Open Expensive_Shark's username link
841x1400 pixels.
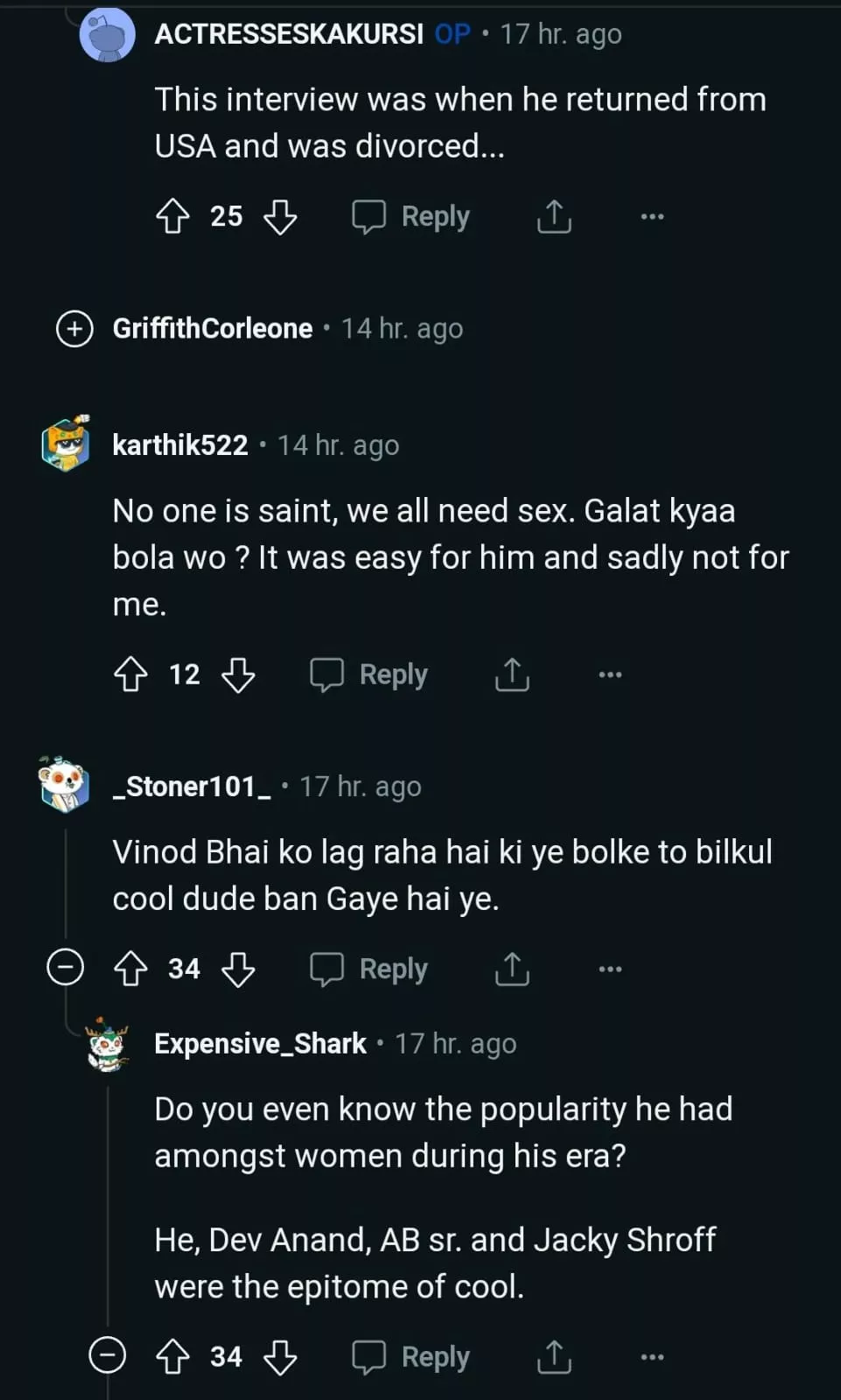(260, 1044)
